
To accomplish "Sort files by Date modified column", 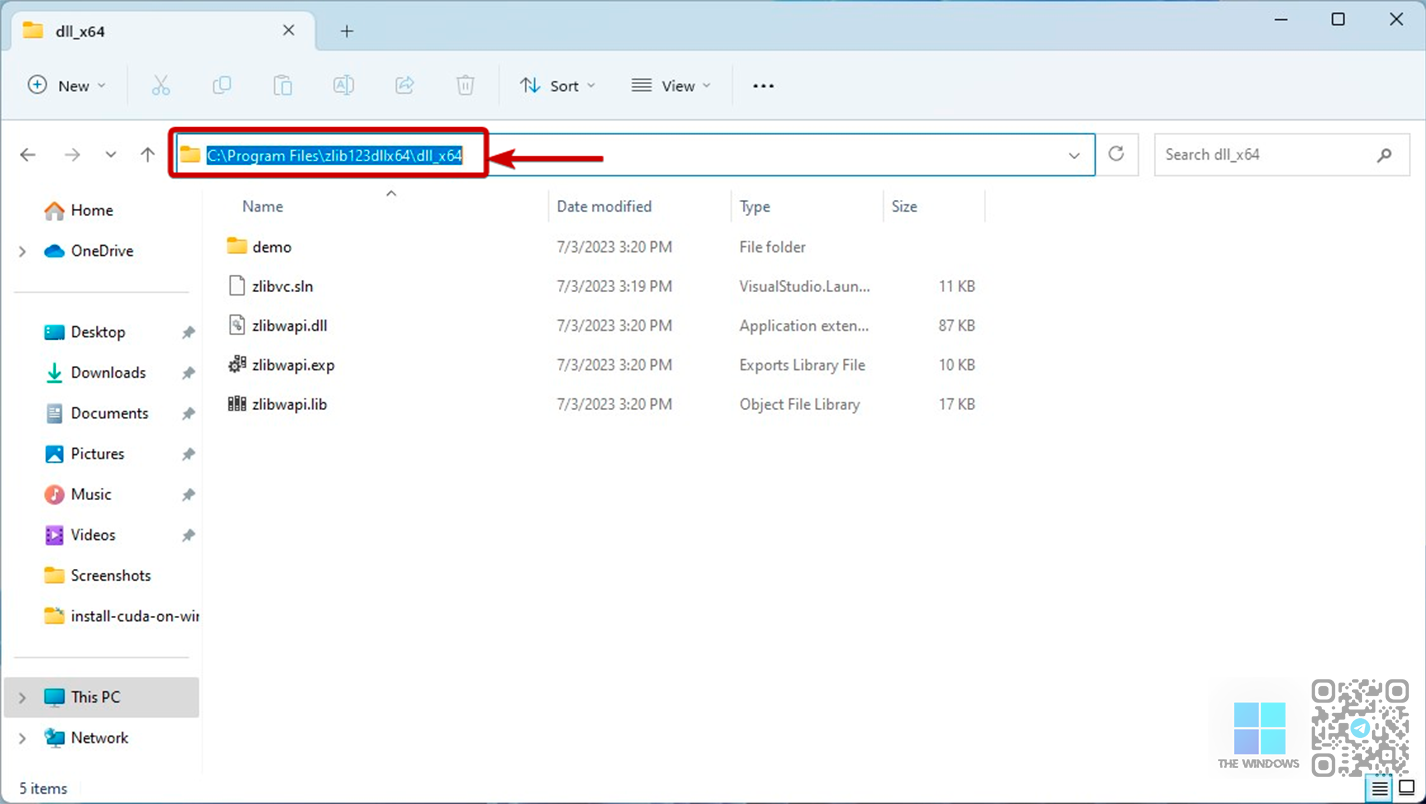I will (x=604, y=206).
